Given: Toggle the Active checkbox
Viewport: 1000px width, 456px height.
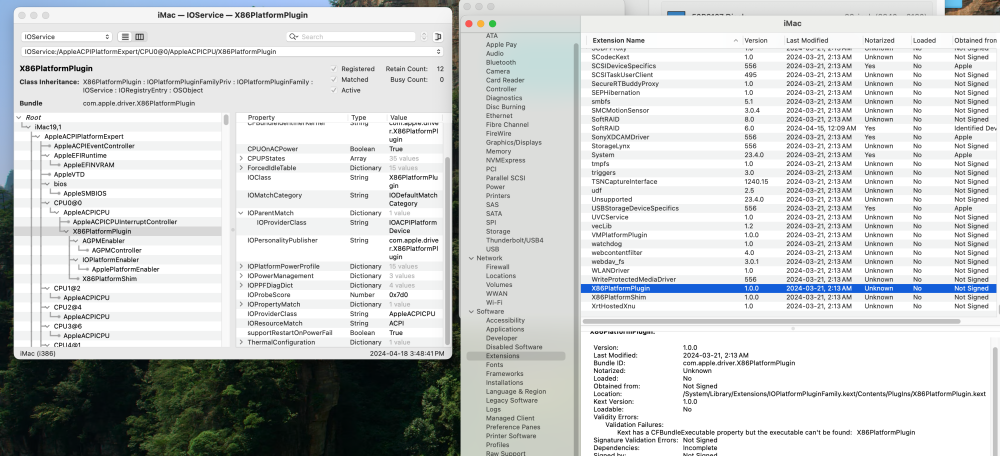Looking at the screenshot, I should [334, 91].
